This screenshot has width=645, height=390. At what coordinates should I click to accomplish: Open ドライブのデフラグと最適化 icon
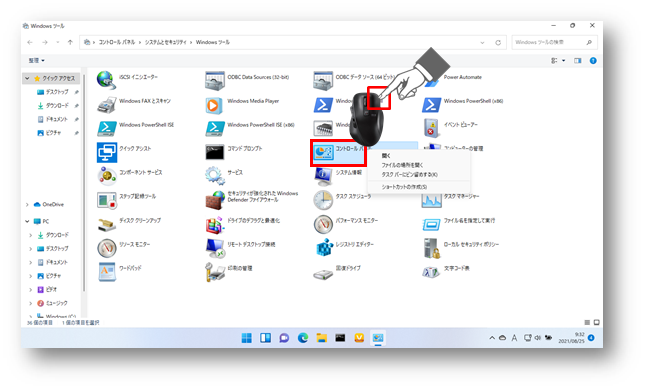click(215, 224)
